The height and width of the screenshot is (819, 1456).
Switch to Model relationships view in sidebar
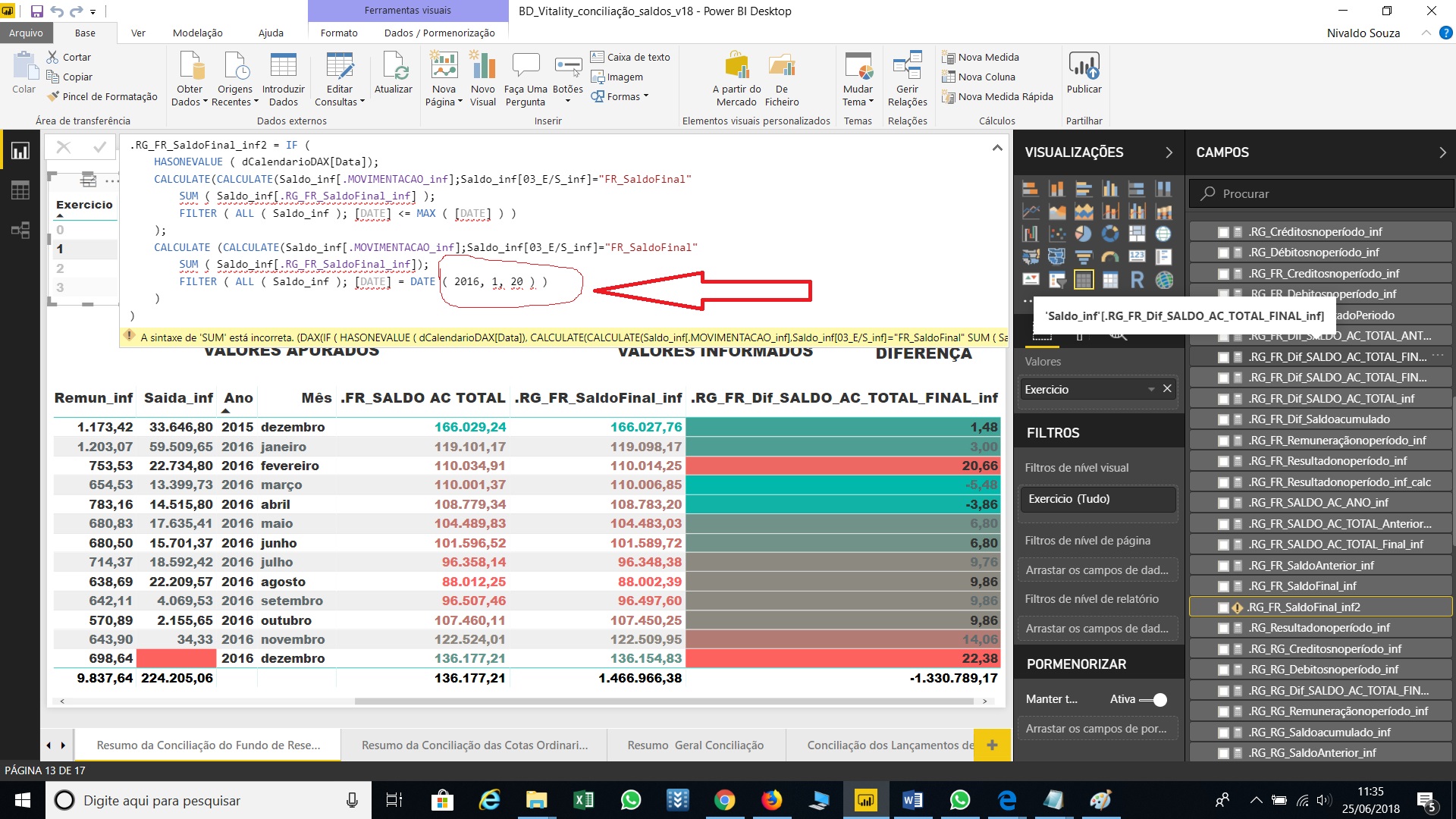(x=20, y=230)
